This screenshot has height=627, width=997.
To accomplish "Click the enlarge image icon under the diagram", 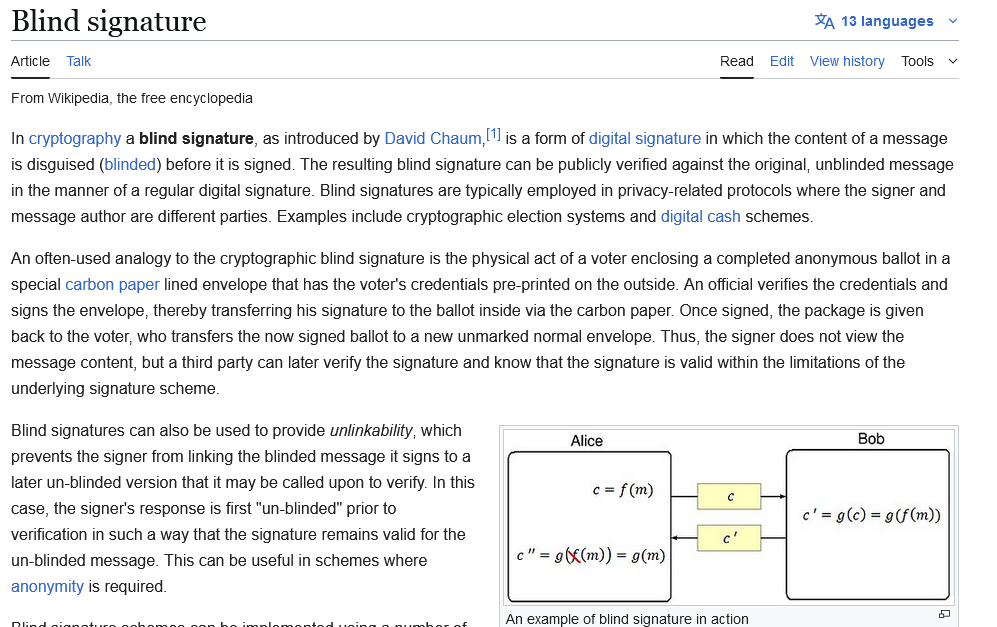I will click(944, 614).
